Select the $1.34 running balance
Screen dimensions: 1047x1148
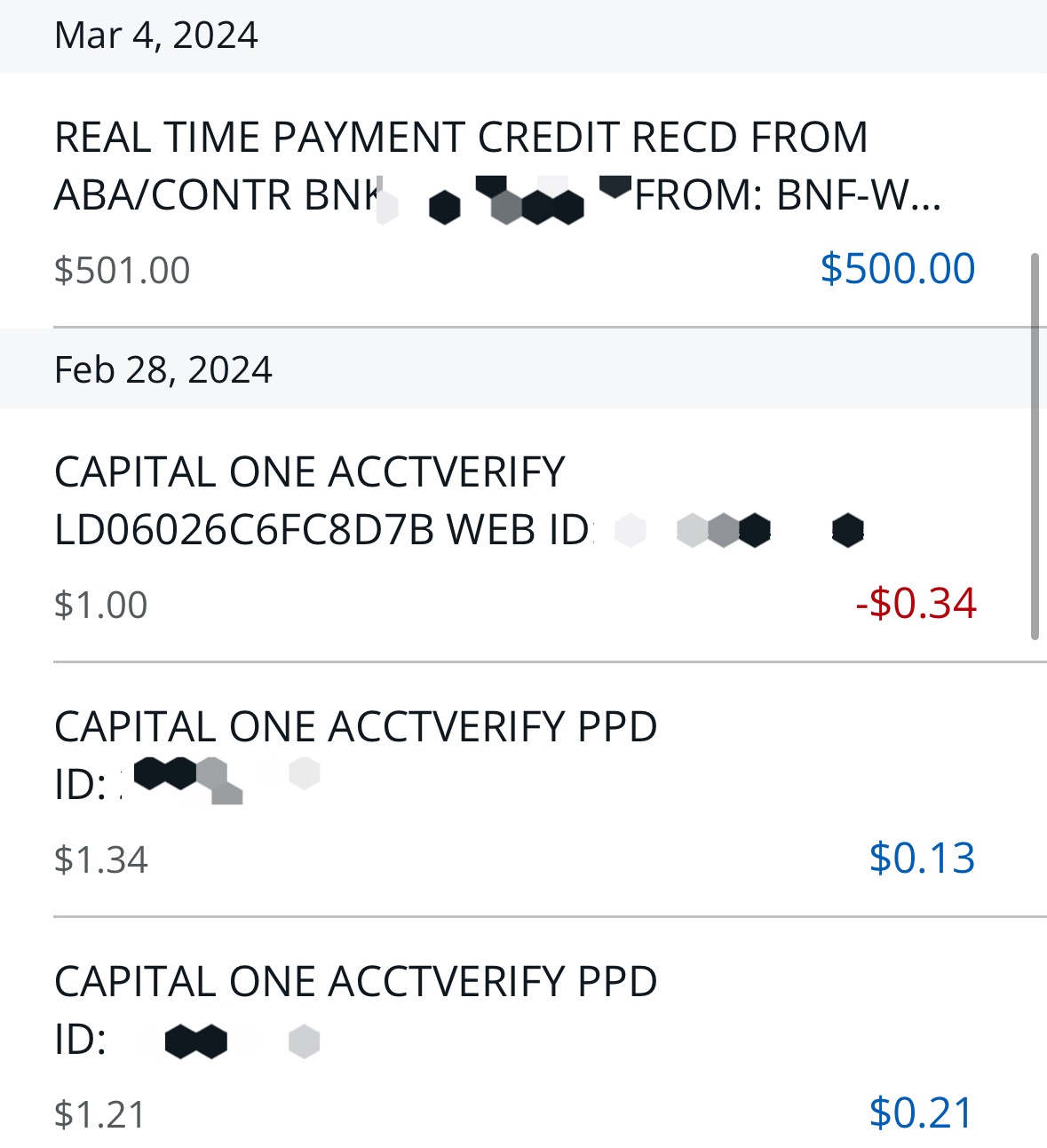(x=101, y=859)
